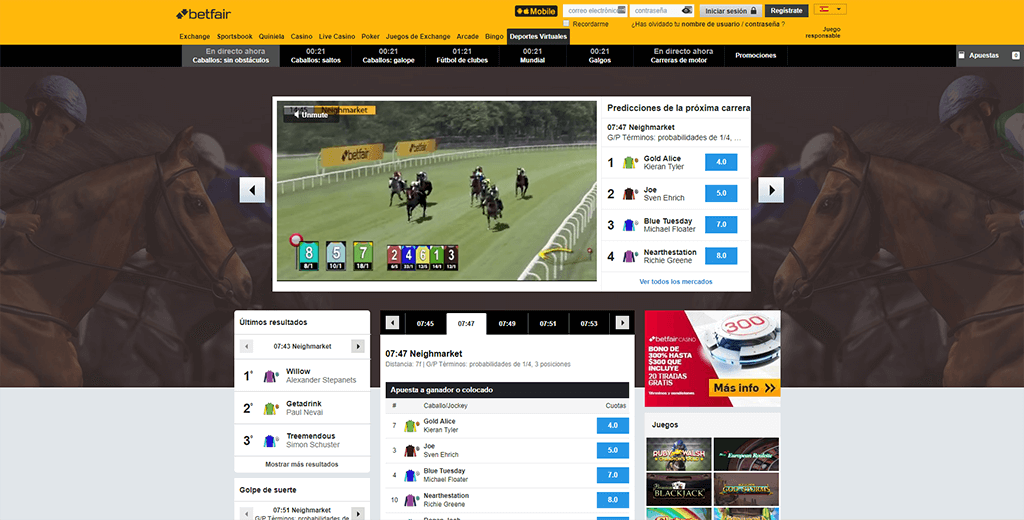
Task: Move race times right with arrow
Action: (x=622, y=323)
